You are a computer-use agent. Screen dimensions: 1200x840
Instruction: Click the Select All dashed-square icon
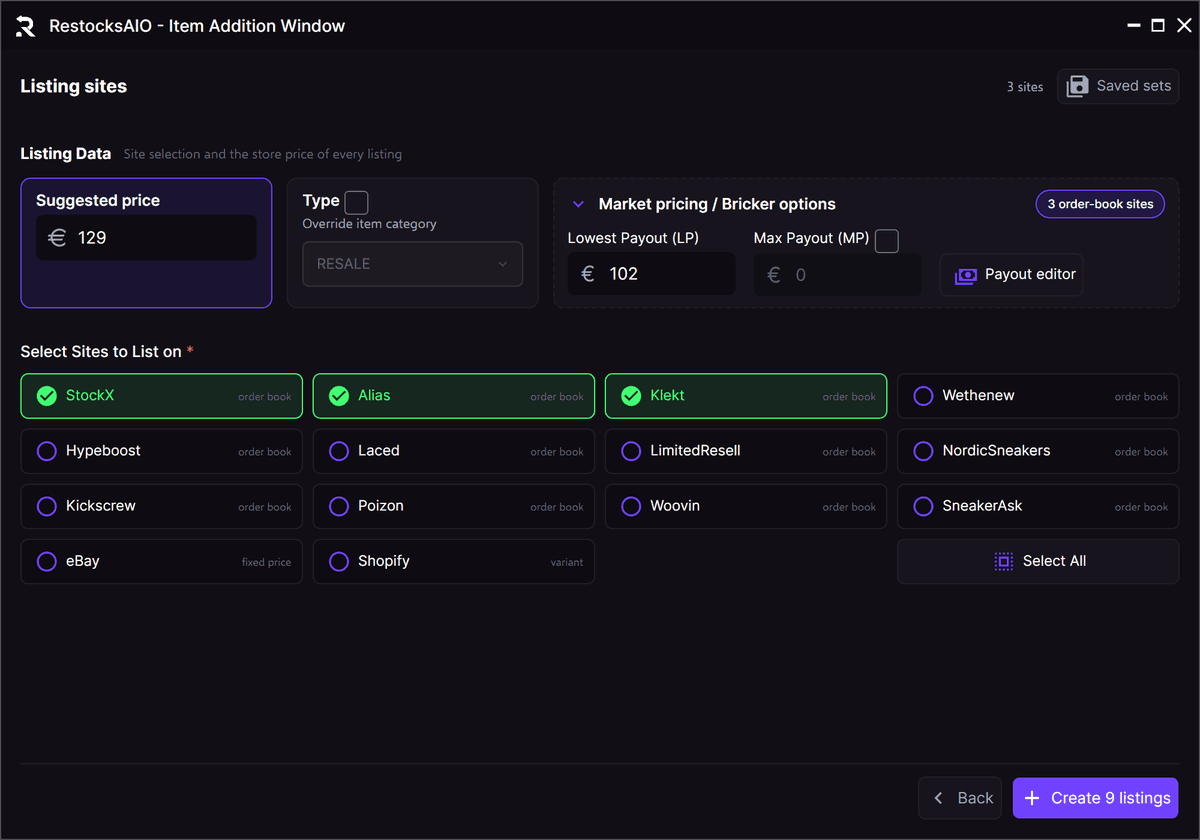click(1003, 562)
